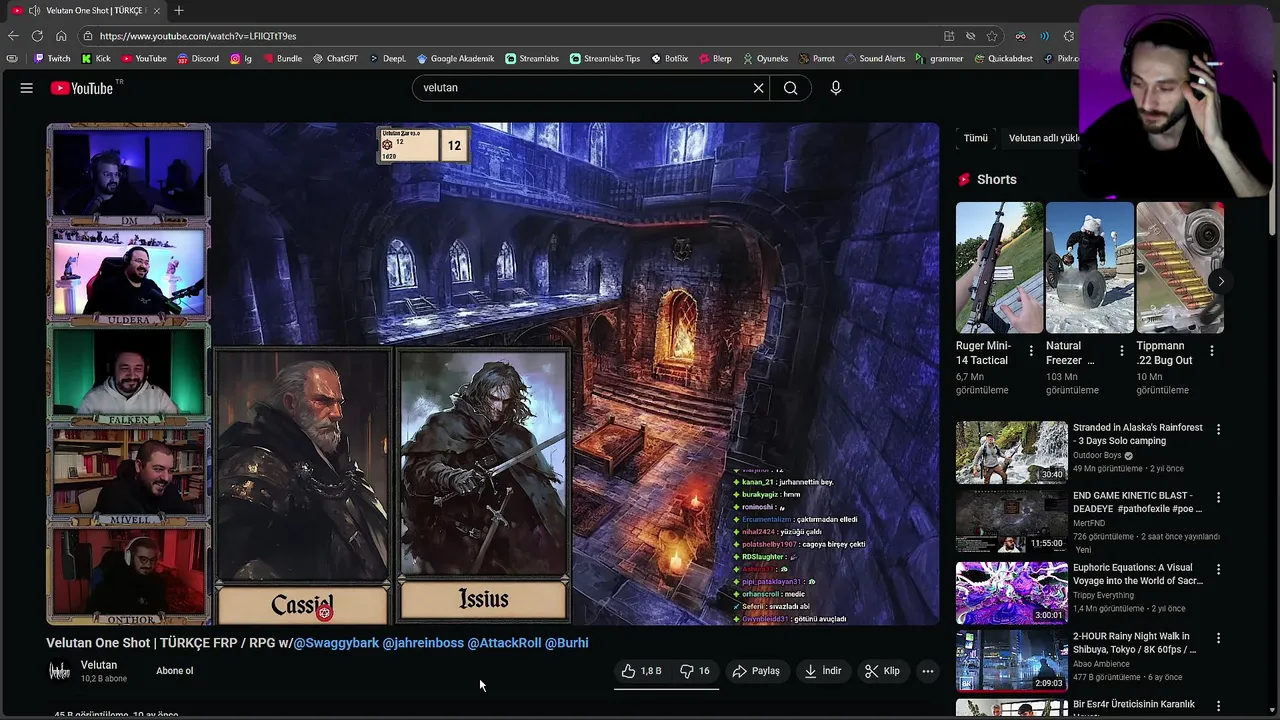Image resolution: width=1280 pixels, height=720 pixels.
Task: Play the Stranded in Alaska's Rainforest thumbnail
Action: [x=1012, y=452]
